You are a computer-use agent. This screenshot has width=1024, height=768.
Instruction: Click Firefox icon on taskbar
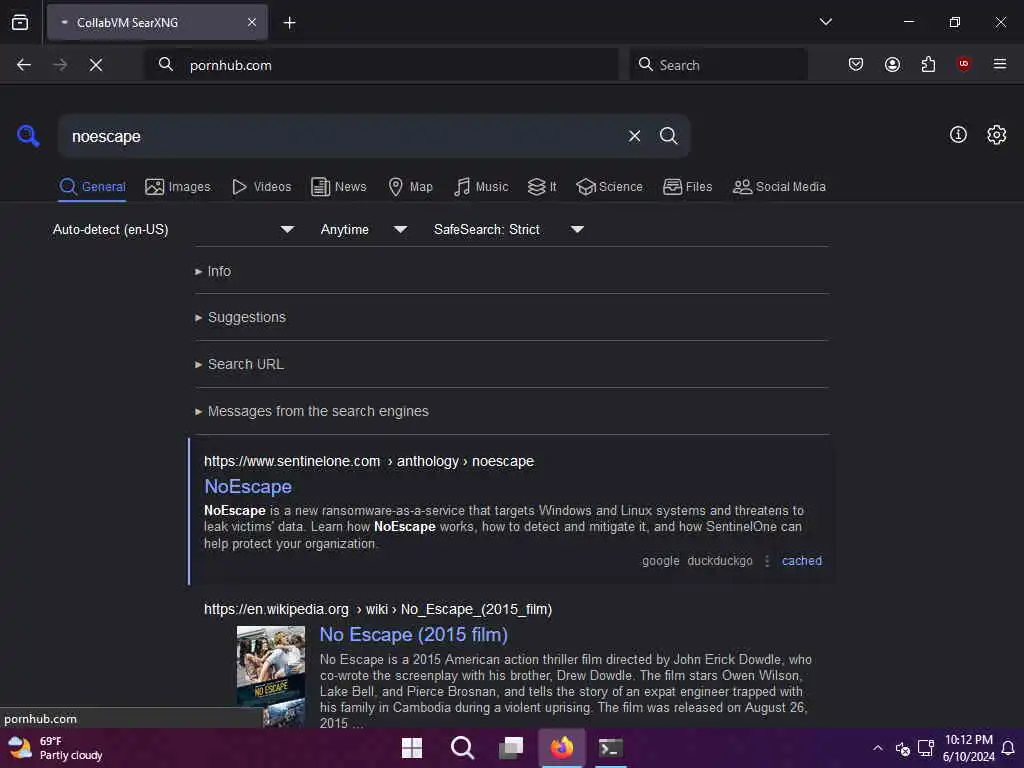tap(562, 748)
